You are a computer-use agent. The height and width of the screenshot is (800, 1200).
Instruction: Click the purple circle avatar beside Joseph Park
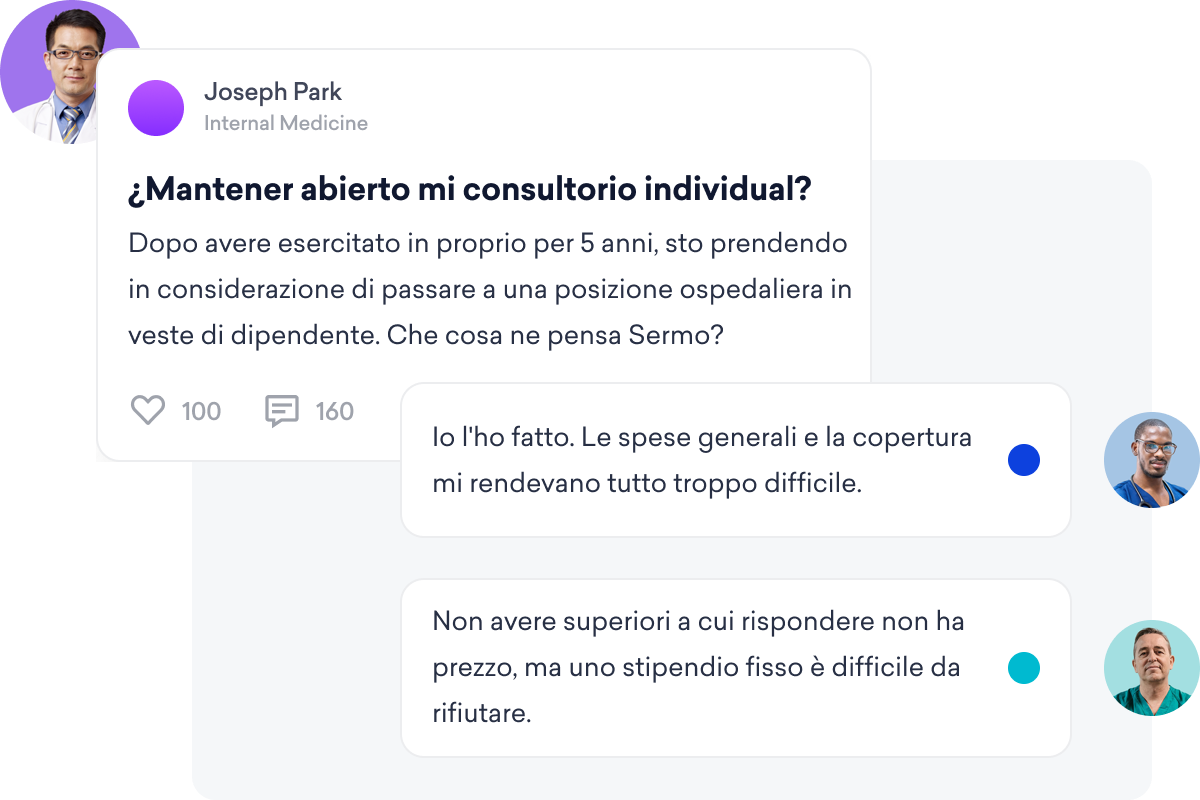156,108
